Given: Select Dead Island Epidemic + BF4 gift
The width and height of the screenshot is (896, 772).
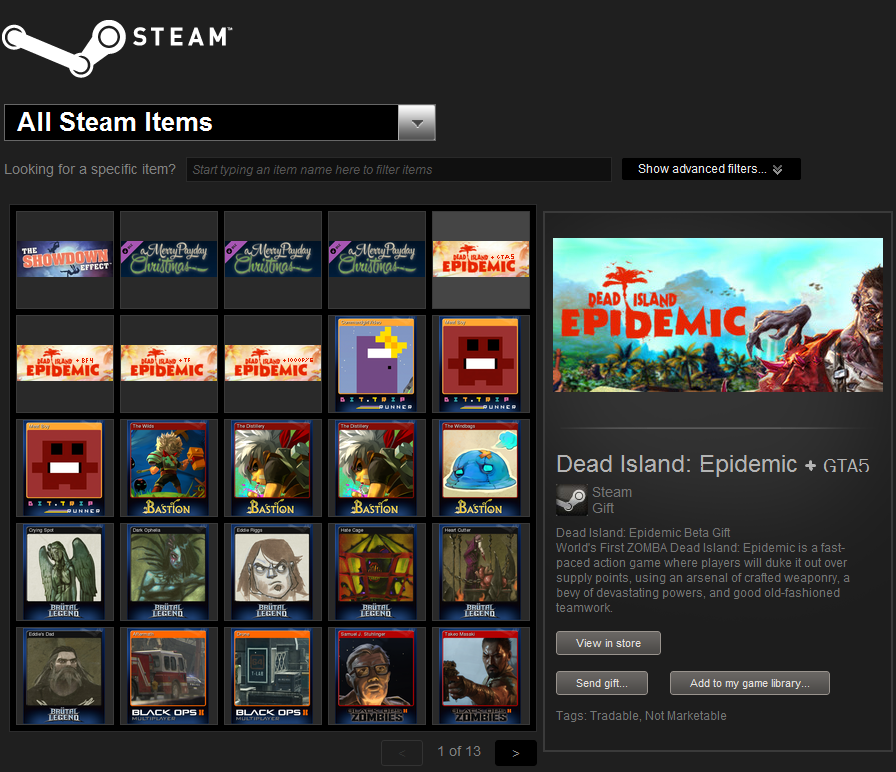Looking at the screenshot, I should pos(65,364).
